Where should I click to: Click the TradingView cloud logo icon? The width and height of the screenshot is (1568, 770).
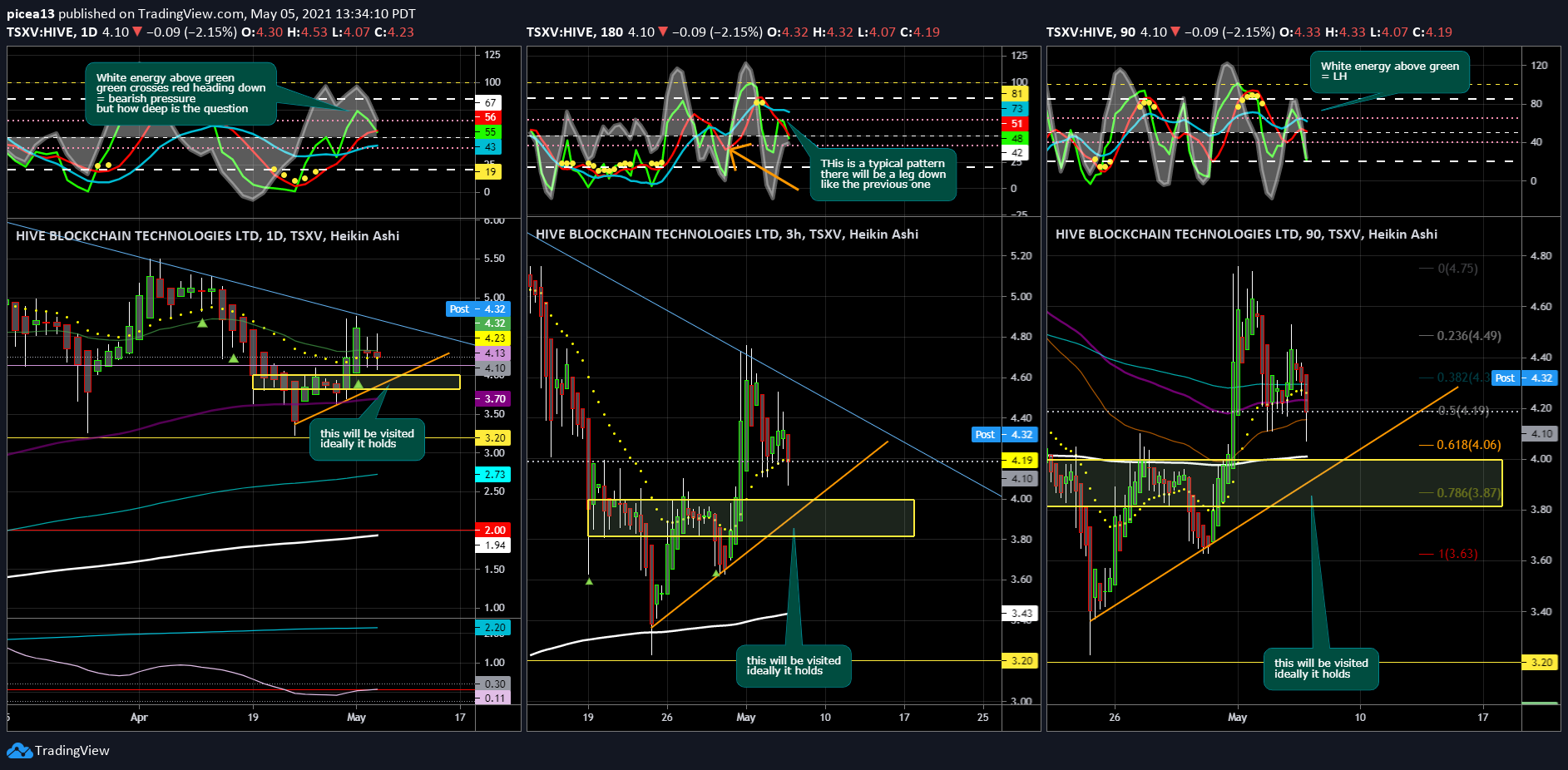pos(19,751)
